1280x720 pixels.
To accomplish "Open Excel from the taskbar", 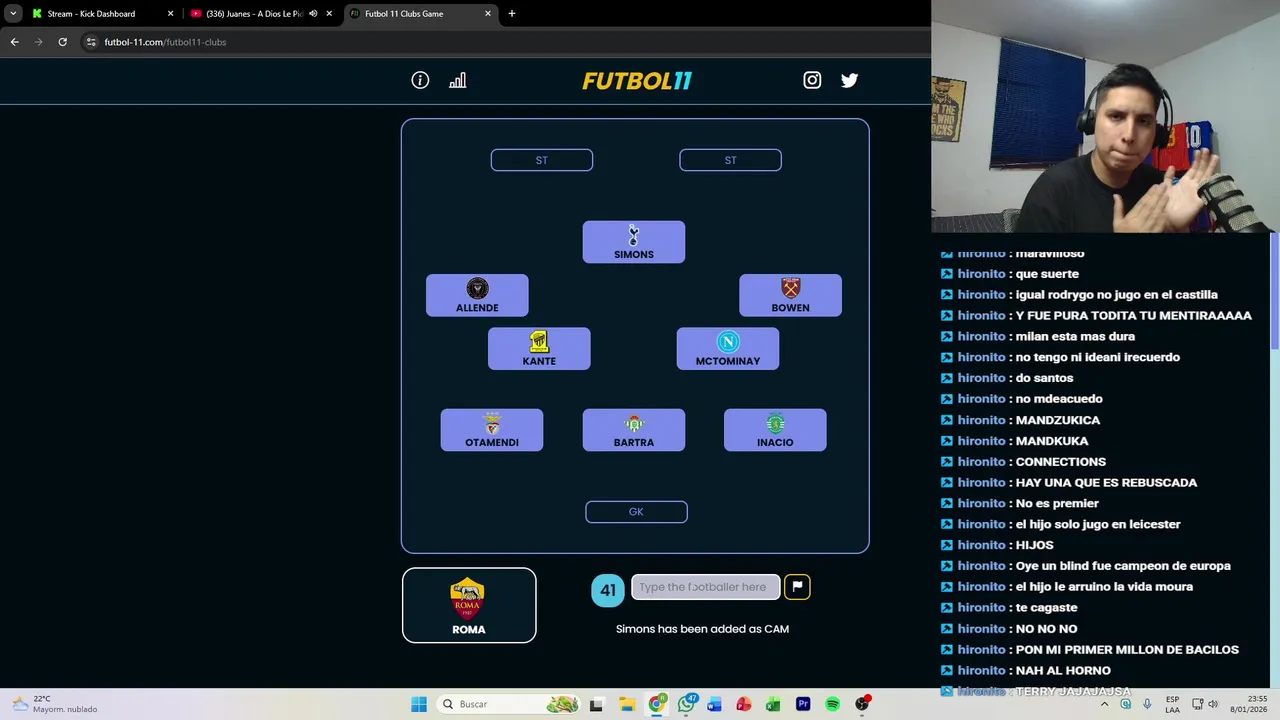I will (773, 704).
